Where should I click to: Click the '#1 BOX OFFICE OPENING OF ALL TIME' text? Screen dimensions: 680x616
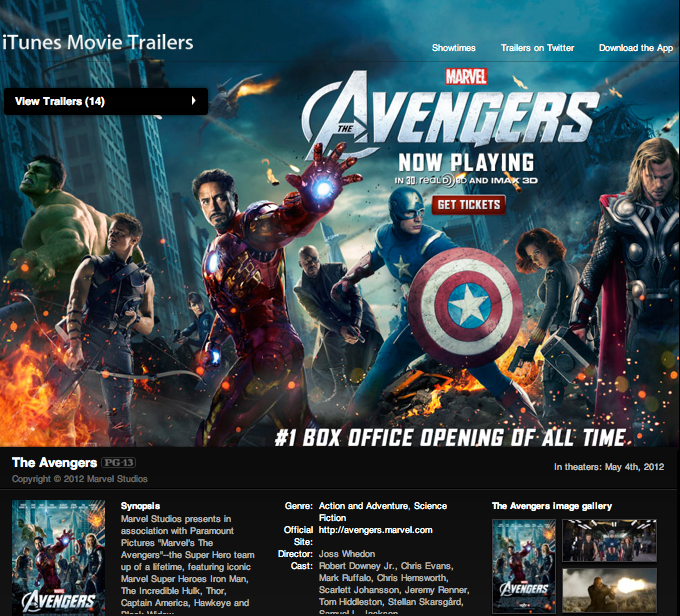coord(450,437)
